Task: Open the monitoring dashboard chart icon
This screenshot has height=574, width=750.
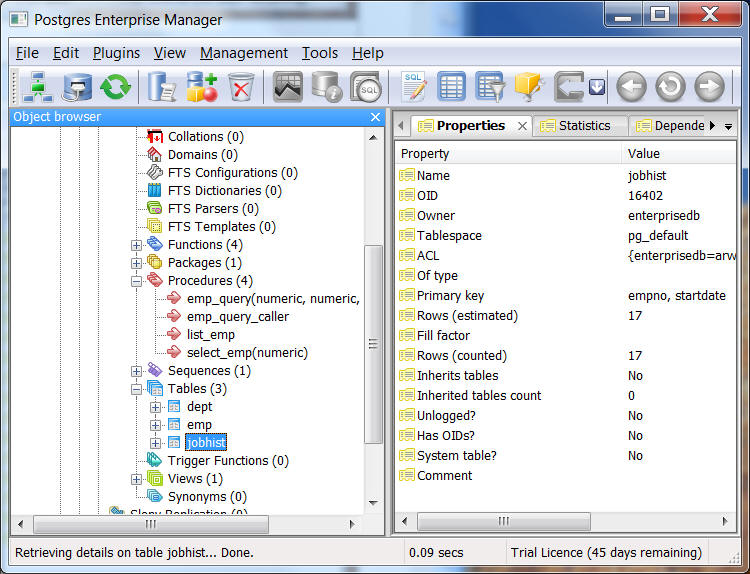Action: tap(287, 87)
